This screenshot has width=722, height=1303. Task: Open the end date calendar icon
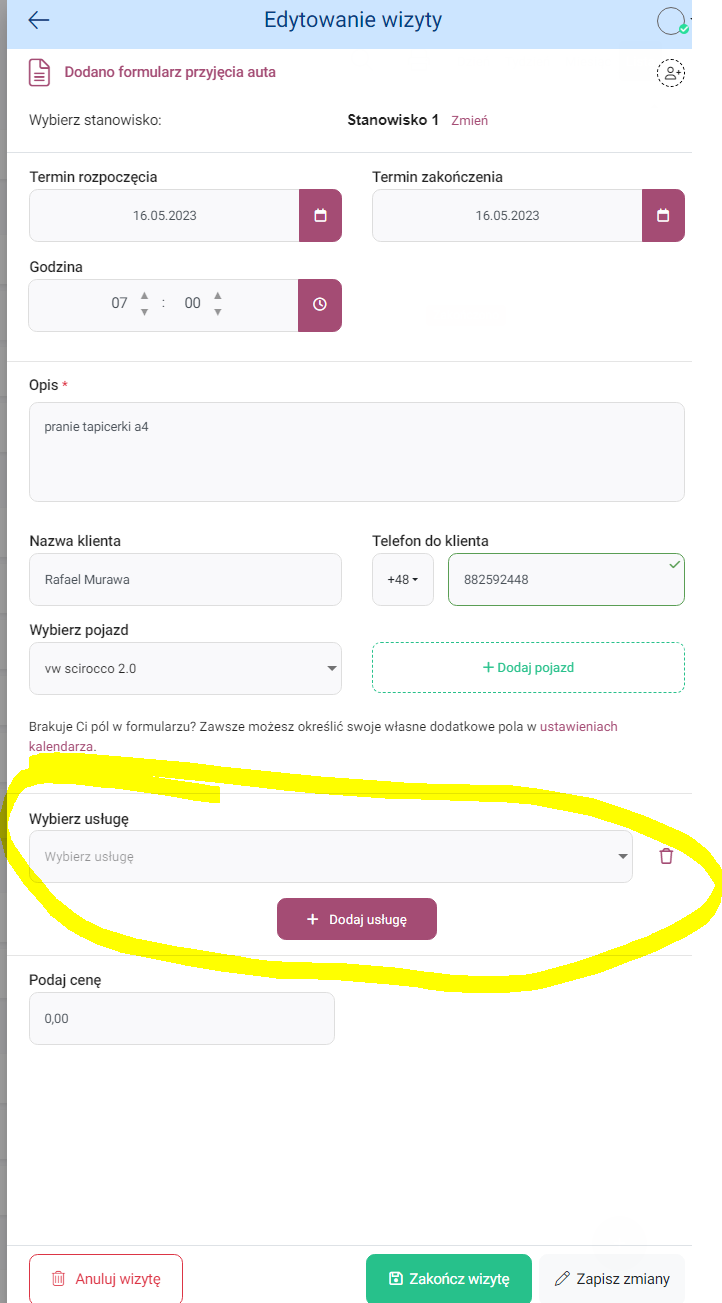tap(663, 215)
